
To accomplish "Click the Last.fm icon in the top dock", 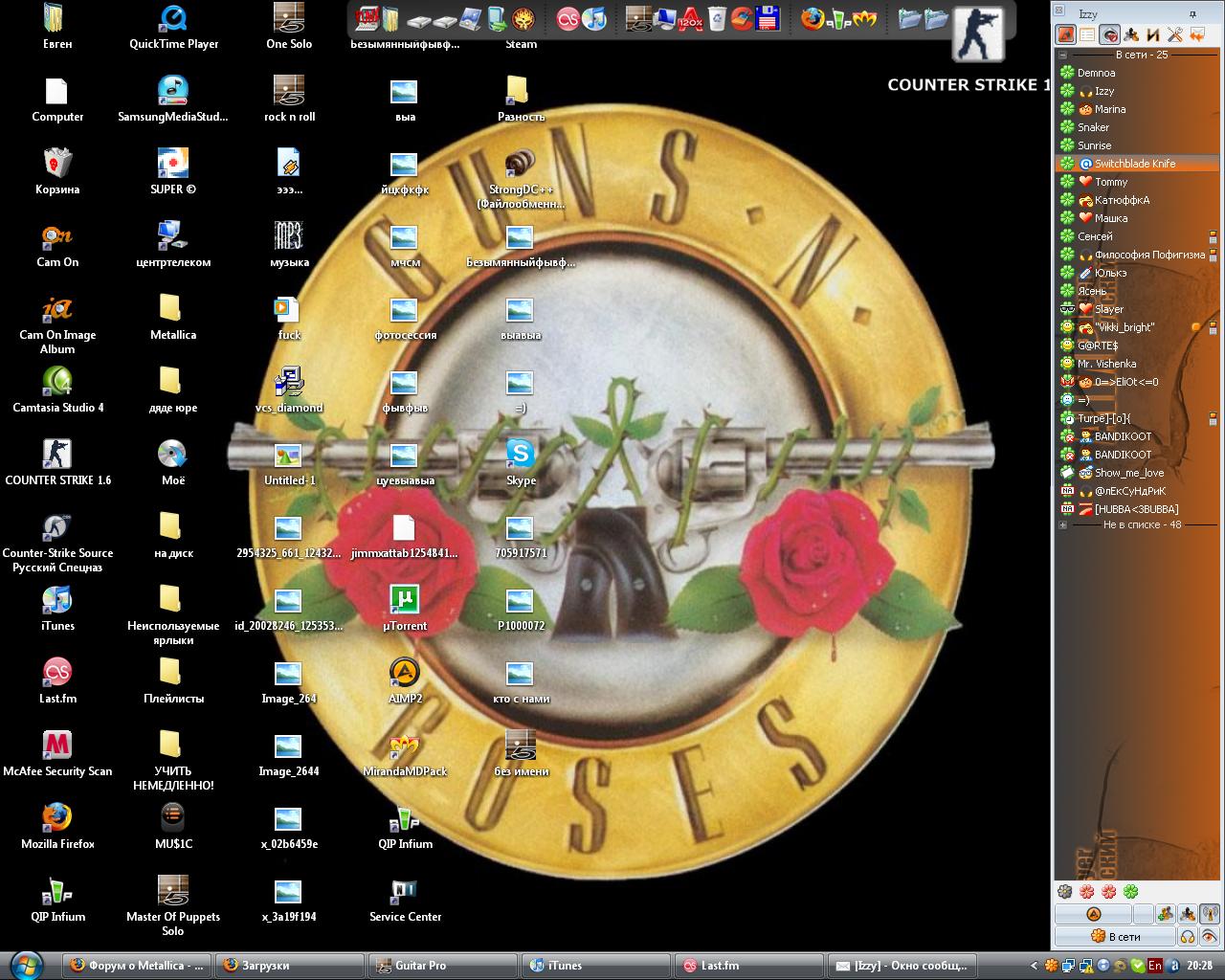I will [568, 18].
